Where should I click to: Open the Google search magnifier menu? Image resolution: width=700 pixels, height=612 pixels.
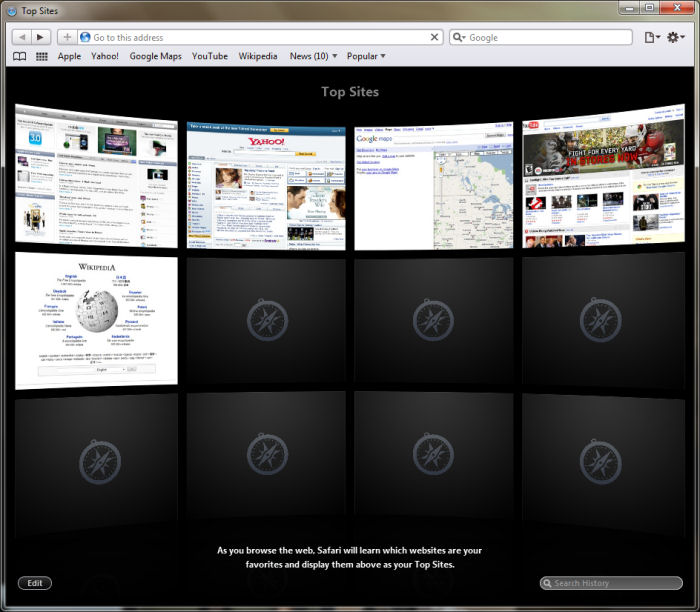point(458,37)
